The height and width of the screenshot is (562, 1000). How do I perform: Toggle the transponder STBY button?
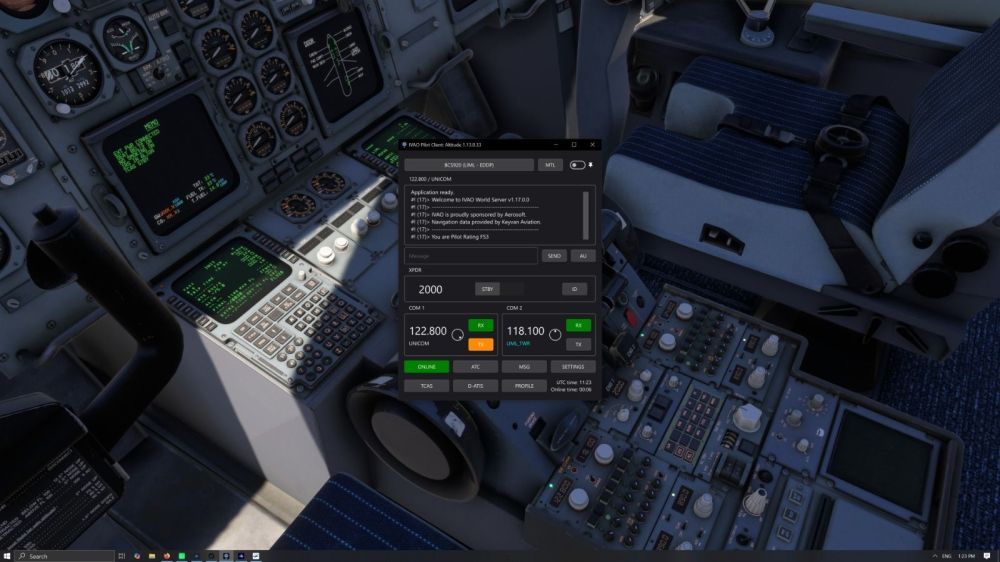[487, 289]
